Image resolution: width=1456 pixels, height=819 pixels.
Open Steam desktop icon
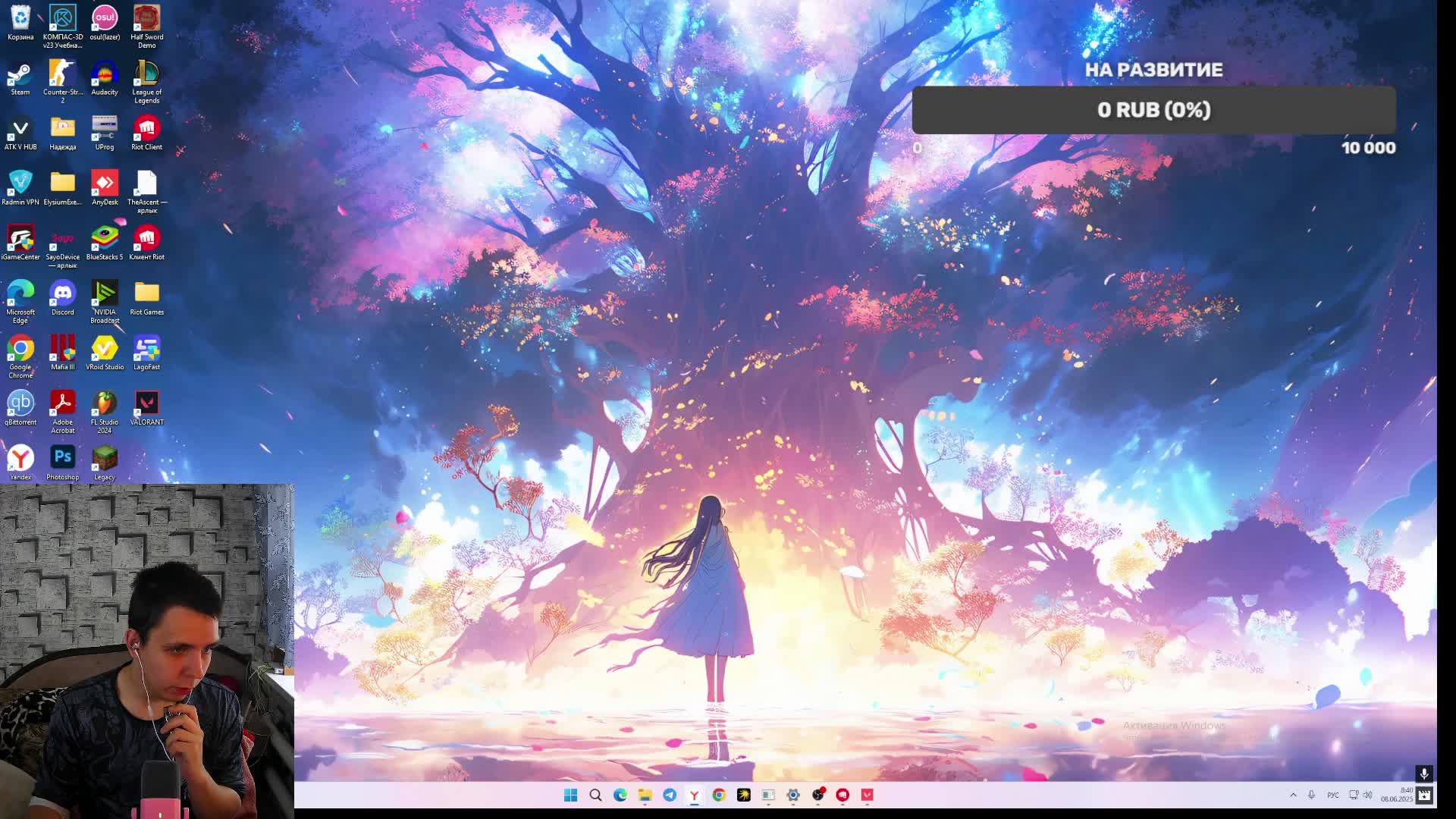coord(20,78)
